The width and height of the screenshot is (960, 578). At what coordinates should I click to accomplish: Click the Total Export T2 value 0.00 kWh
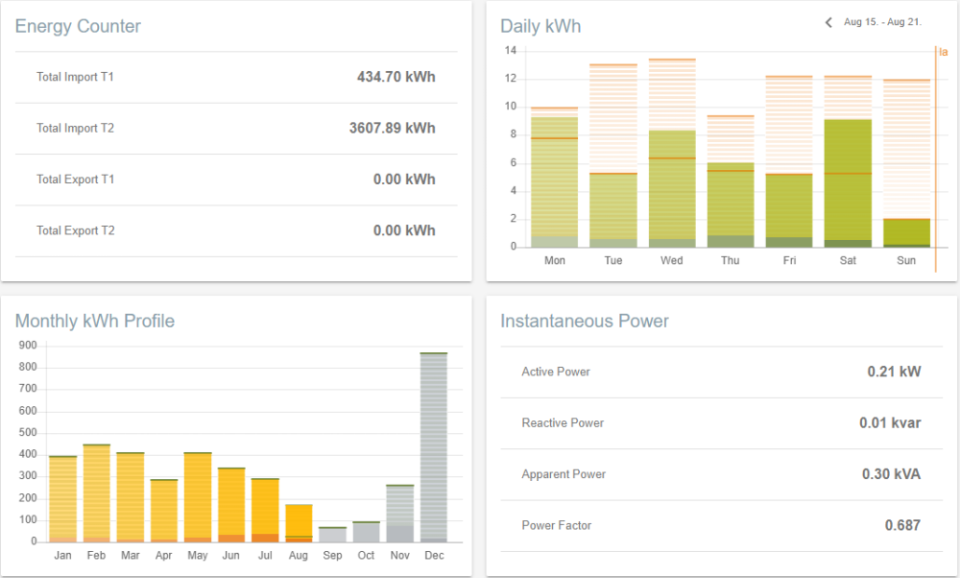(x=404, y=231)
